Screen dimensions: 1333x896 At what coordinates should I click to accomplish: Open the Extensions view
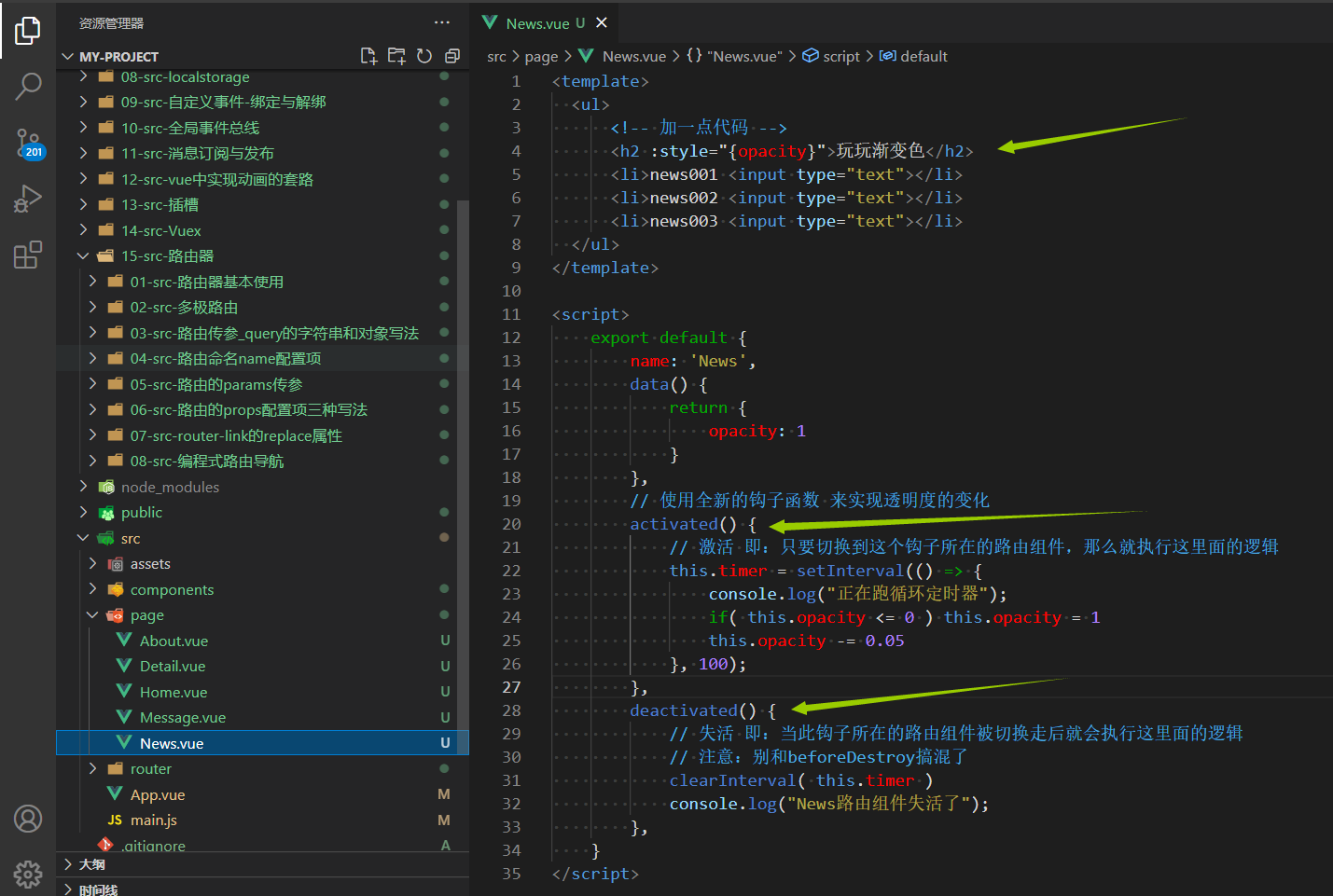(x=28, y=255)
